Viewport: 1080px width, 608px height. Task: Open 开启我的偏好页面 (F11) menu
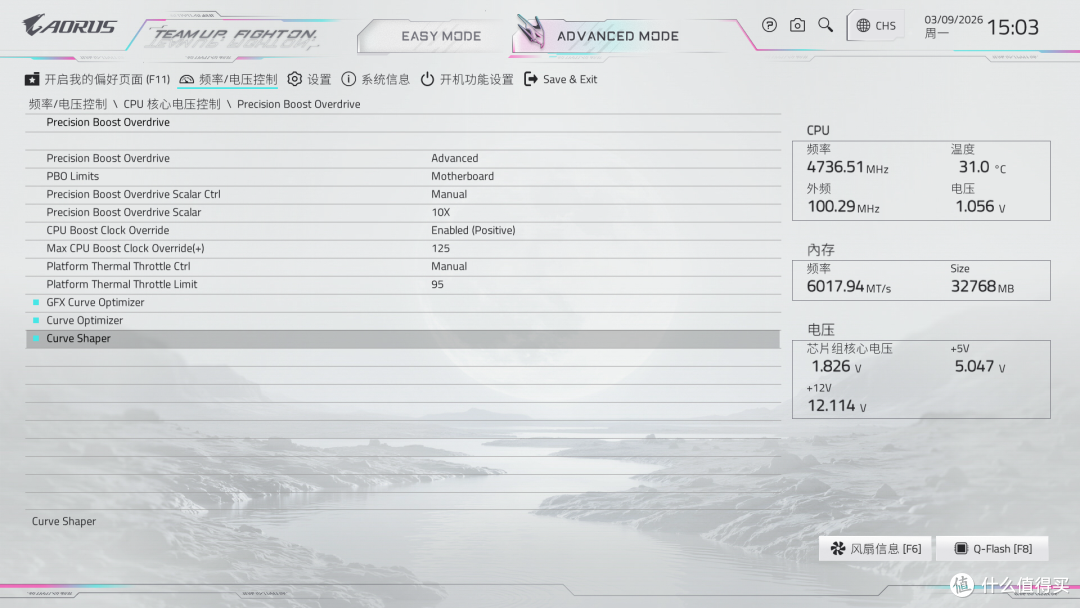[97, 79]
